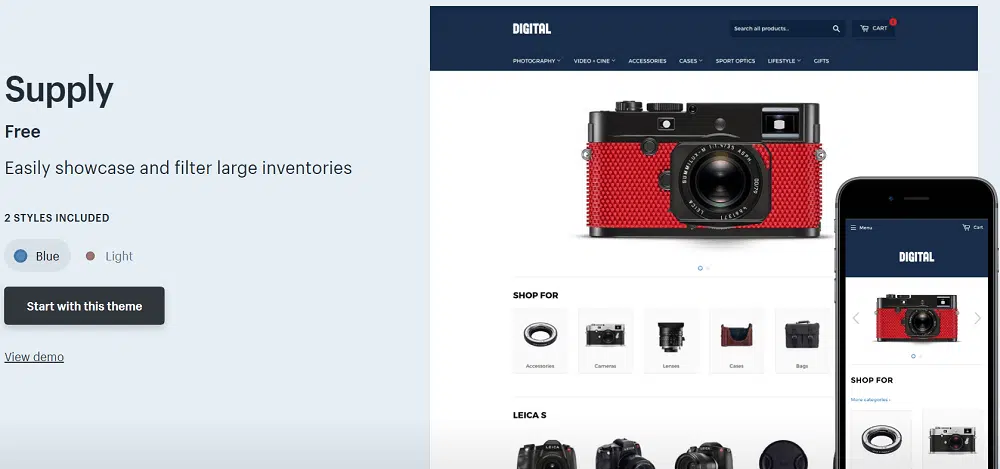Click the Search all products field
Viewport: 1000px width, 469px height.
tap(779, 29)
